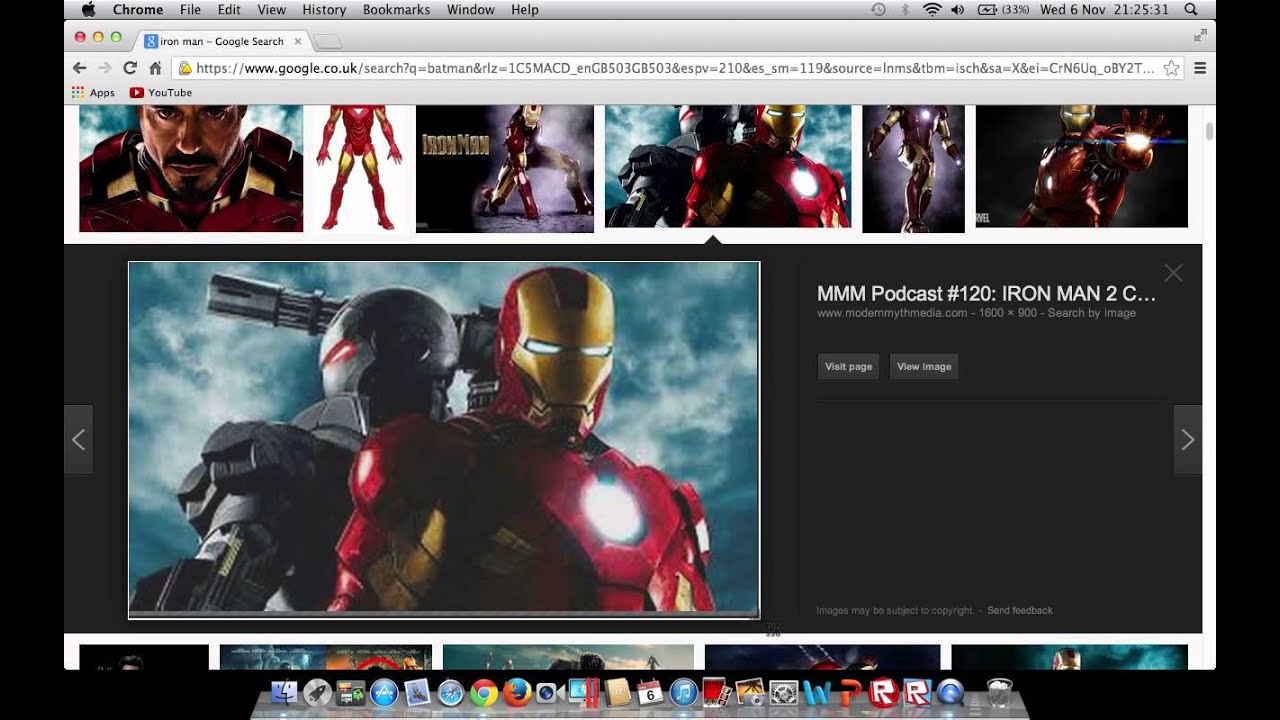Launch Safari from the dock
The image size is (1280, 720).
[x=451, y=692]
